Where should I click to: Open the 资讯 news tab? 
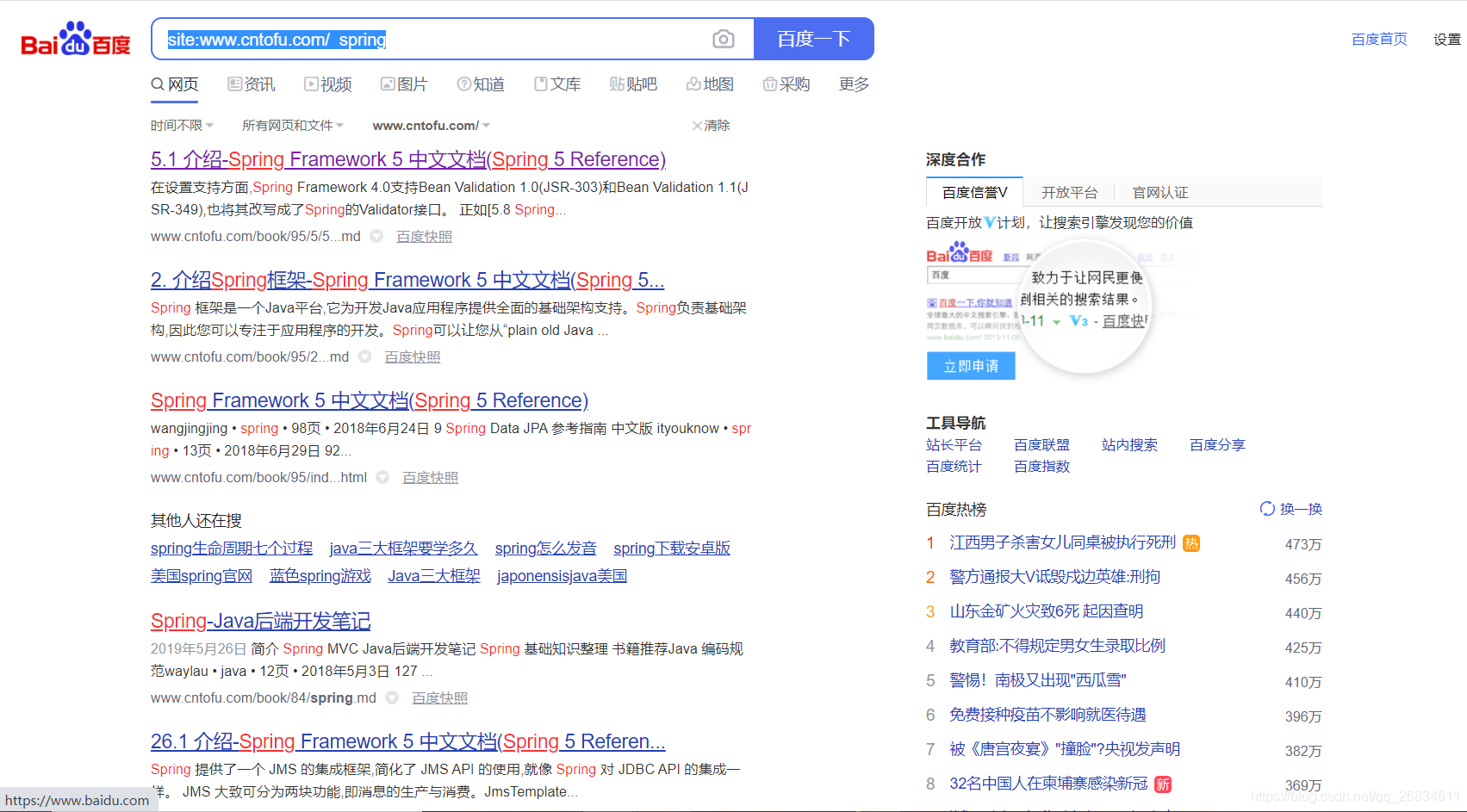[252, 84]
